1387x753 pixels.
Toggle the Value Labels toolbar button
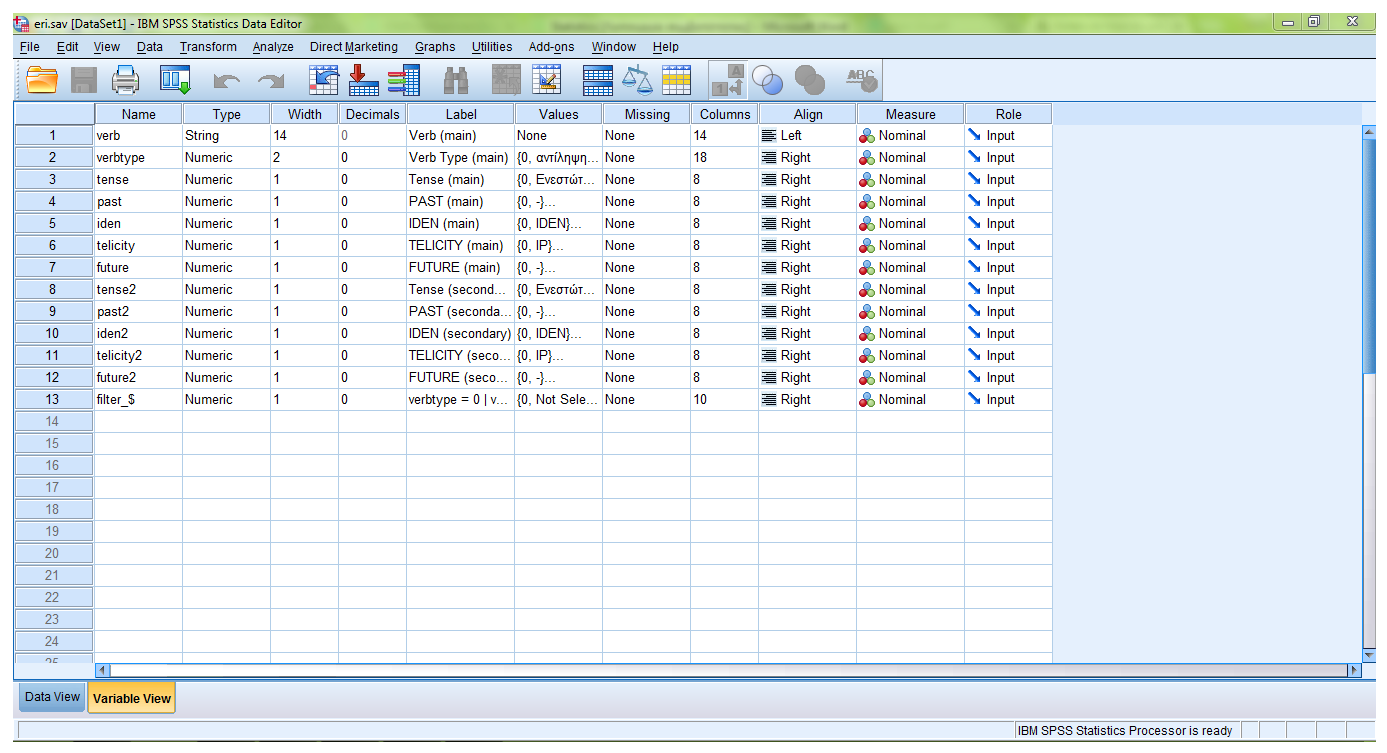(728, 80)
